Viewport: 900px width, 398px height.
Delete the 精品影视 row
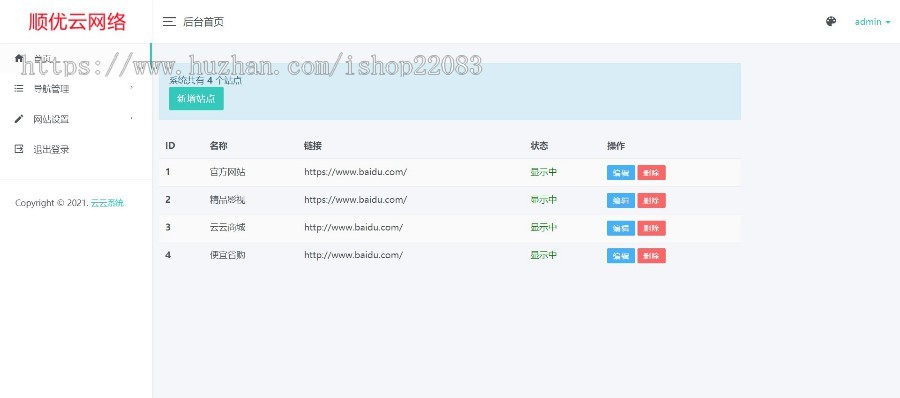[651, 200]
